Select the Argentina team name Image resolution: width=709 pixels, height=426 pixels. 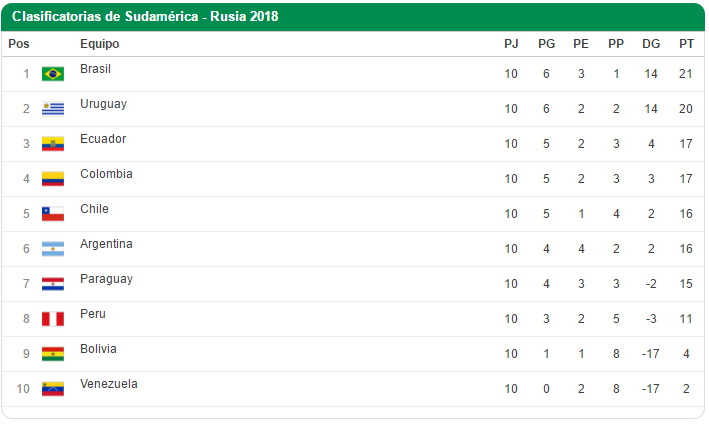coord(106,244)
